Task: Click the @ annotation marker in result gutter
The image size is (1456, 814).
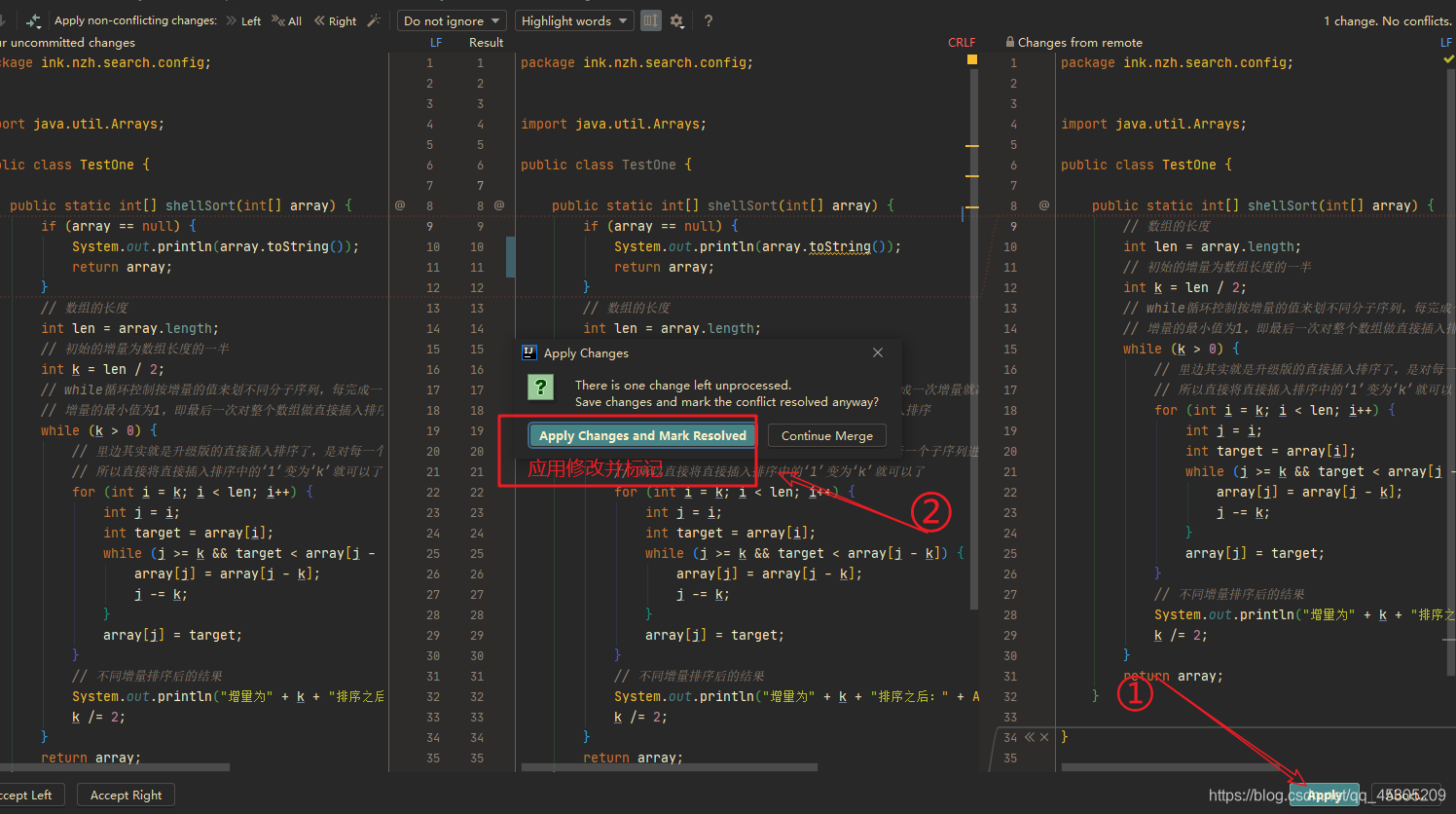Action: [499, 205]
